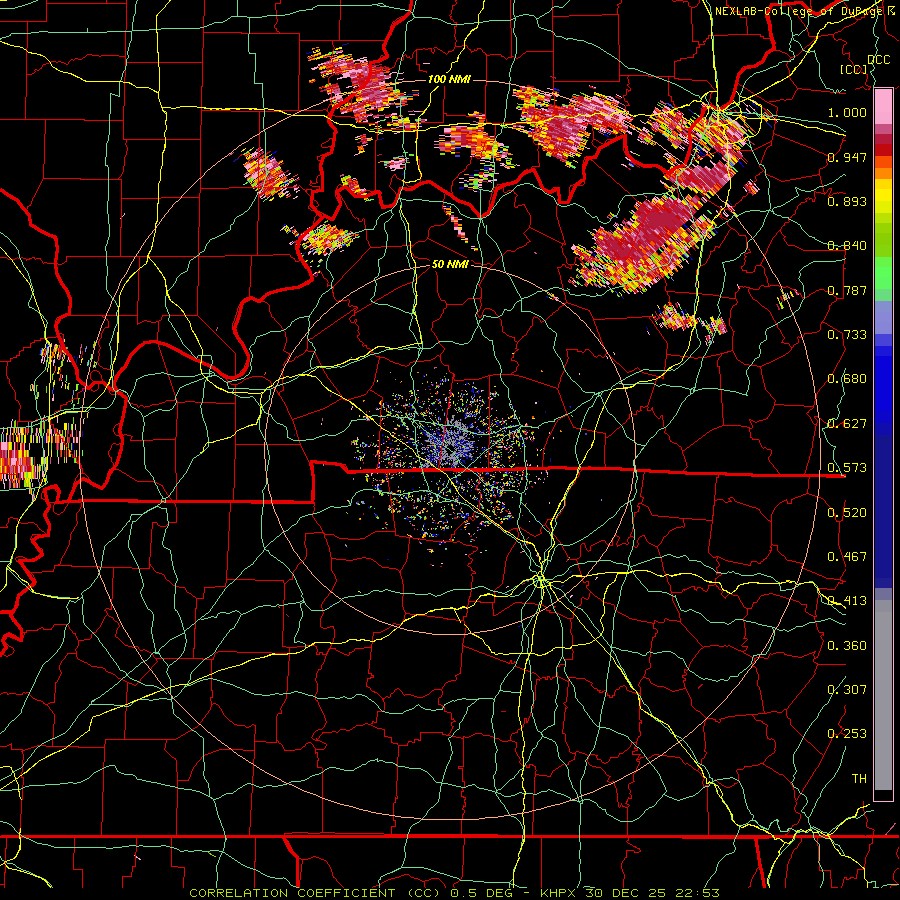Viewport: 900px width, 900px height.
Task: Pick the light pink top color of scale
Action: point(883,106)
